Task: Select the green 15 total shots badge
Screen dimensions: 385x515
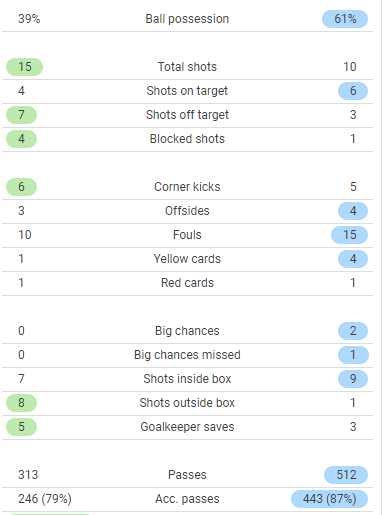Action: [24, 67]
